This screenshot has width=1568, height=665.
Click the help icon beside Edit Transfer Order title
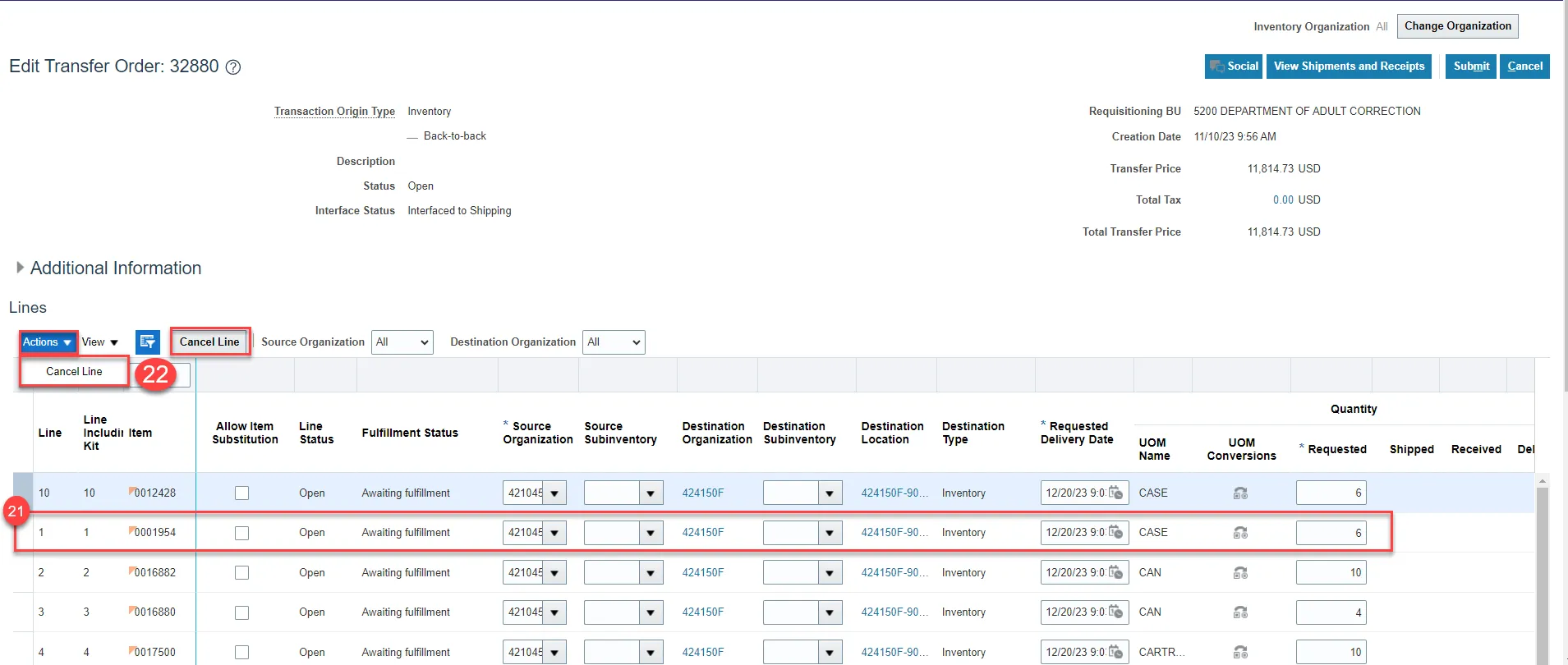click(x=233, y=67)
